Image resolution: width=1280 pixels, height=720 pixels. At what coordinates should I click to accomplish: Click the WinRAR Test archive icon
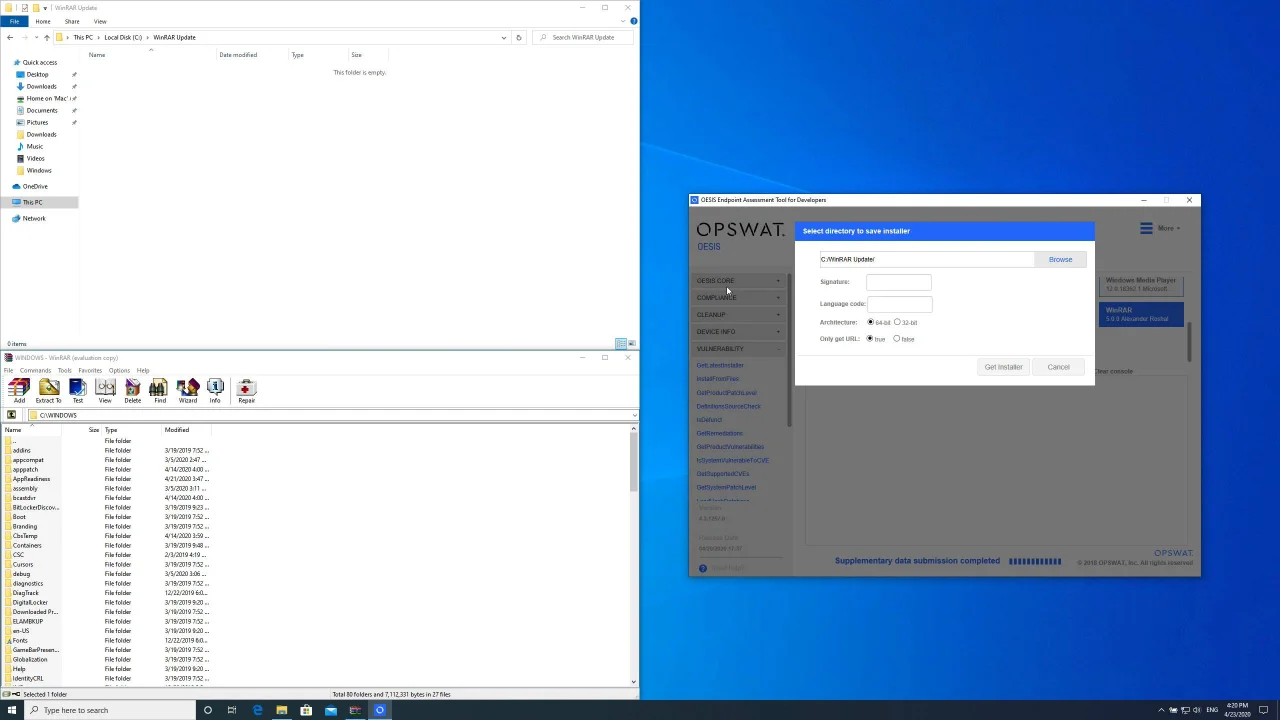[78, 391]
